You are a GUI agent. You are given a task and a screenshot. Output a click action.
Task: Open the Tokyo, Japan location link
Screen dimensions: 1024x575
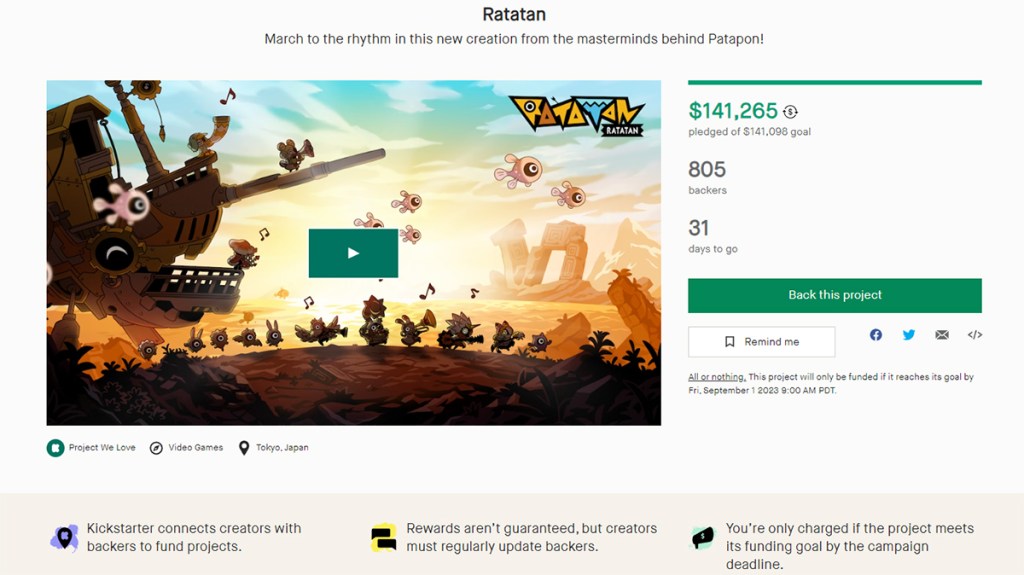coord(281,448)
